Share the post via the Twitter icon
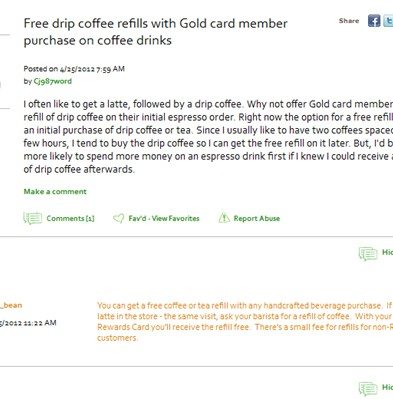Screen dimensions: 393x399 pyautogui.click(x=388, y=21)
